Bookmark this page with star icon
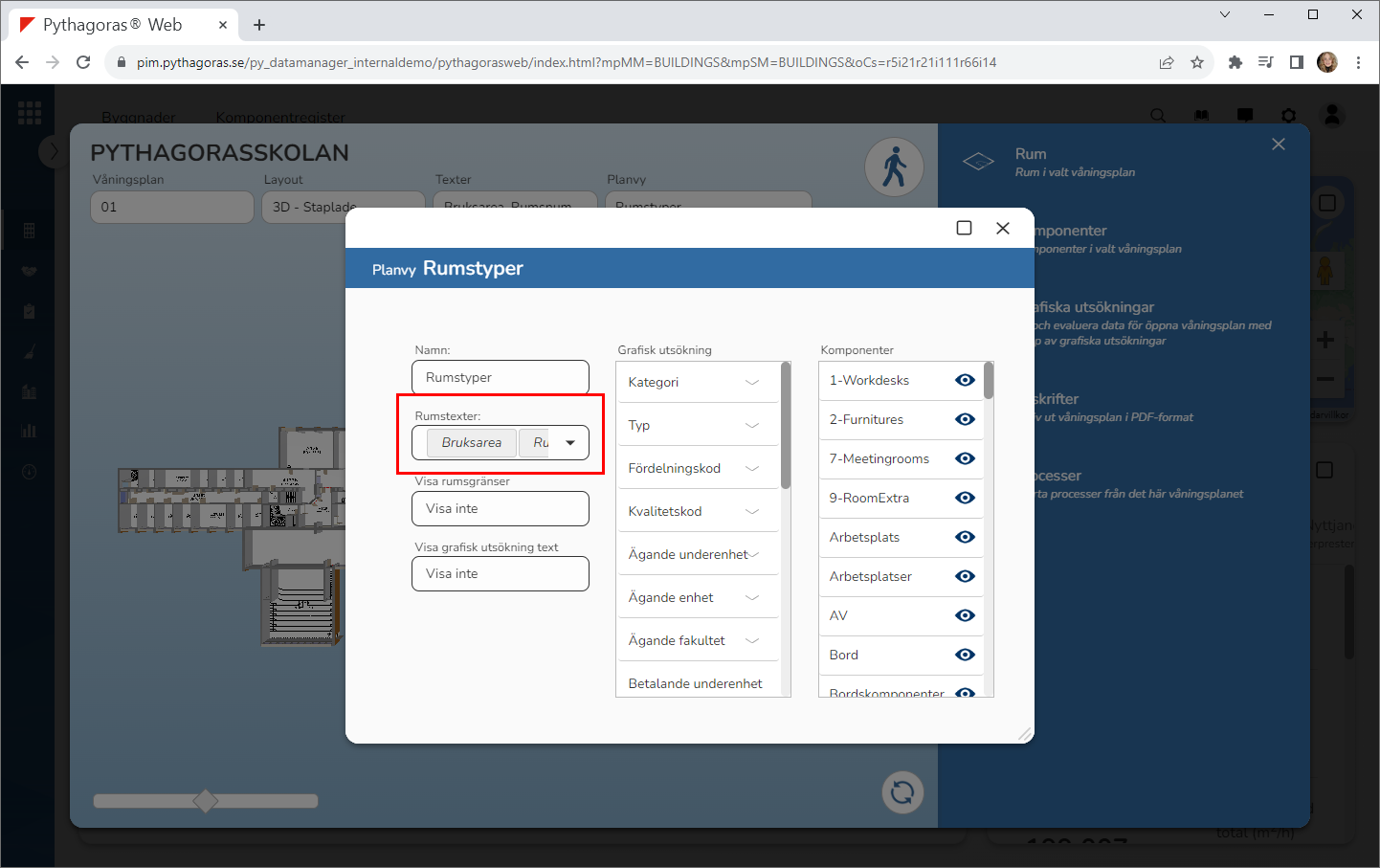The image size is (1380, 868). point(1196,62)
